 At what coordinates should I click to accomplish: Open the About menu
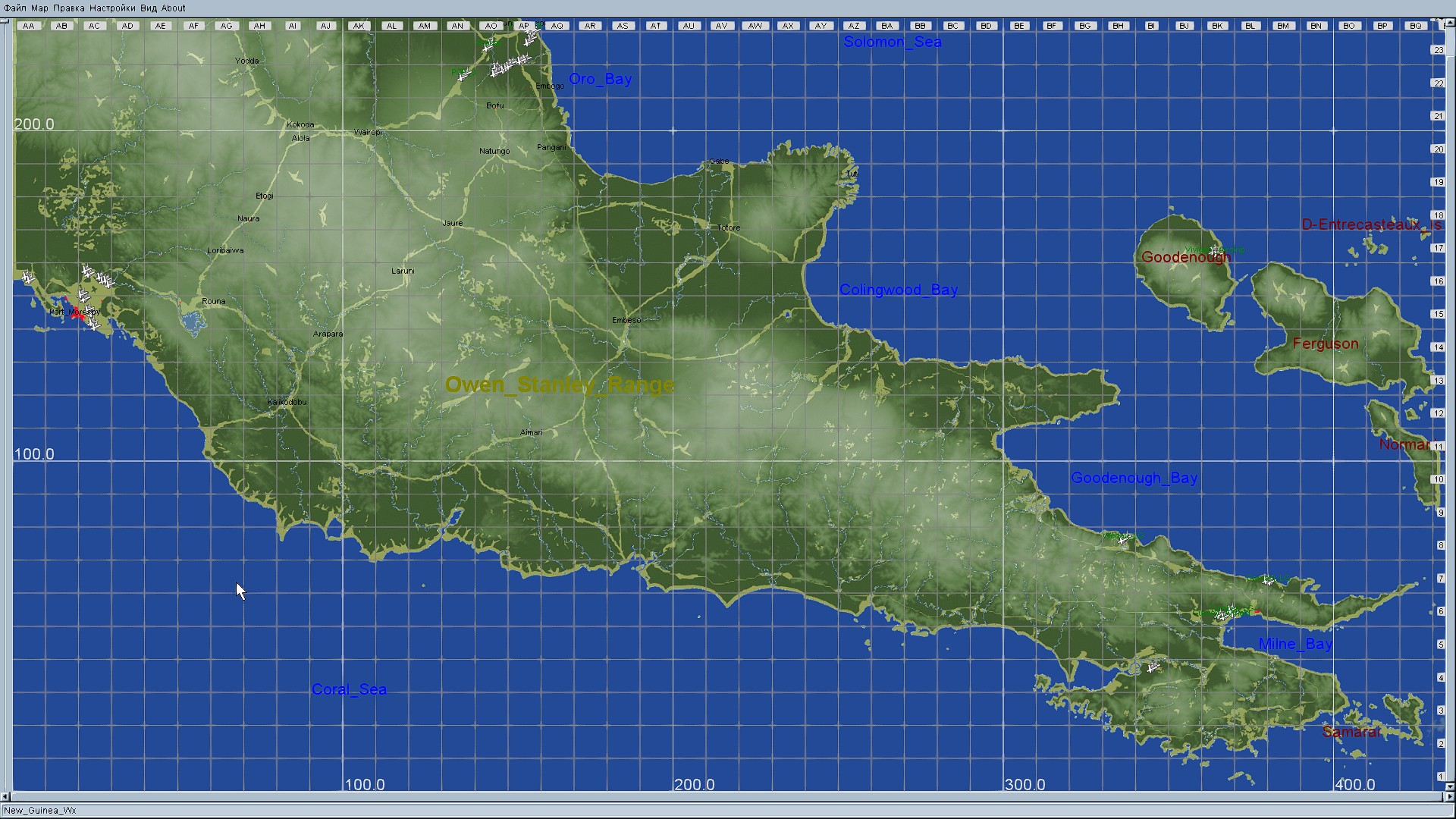coord(174,8)
